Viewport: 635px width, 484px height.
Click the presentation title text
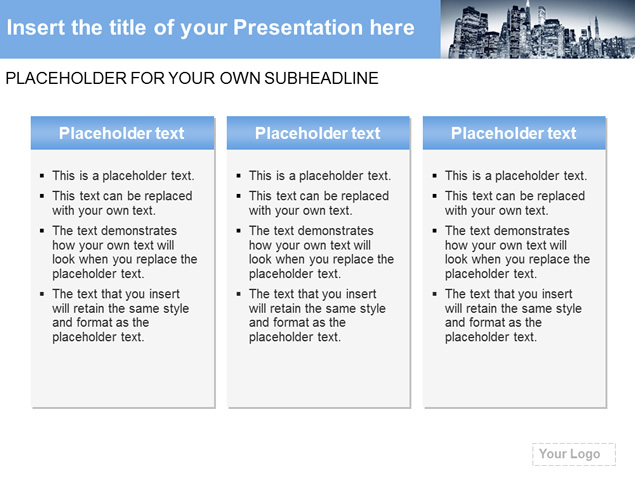tap(211, 28)
